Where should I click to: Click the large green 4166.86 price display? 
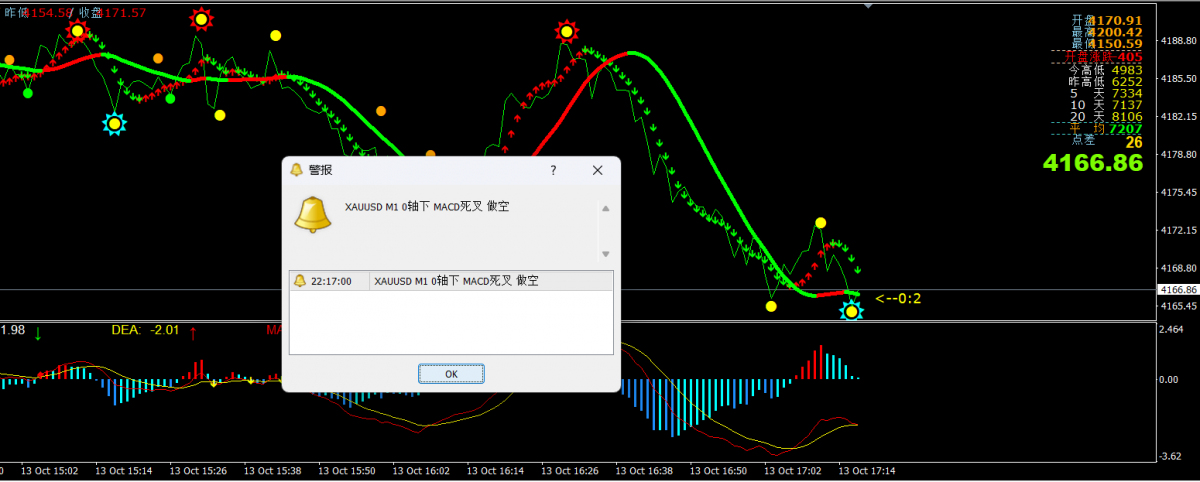coord(1092,162)
